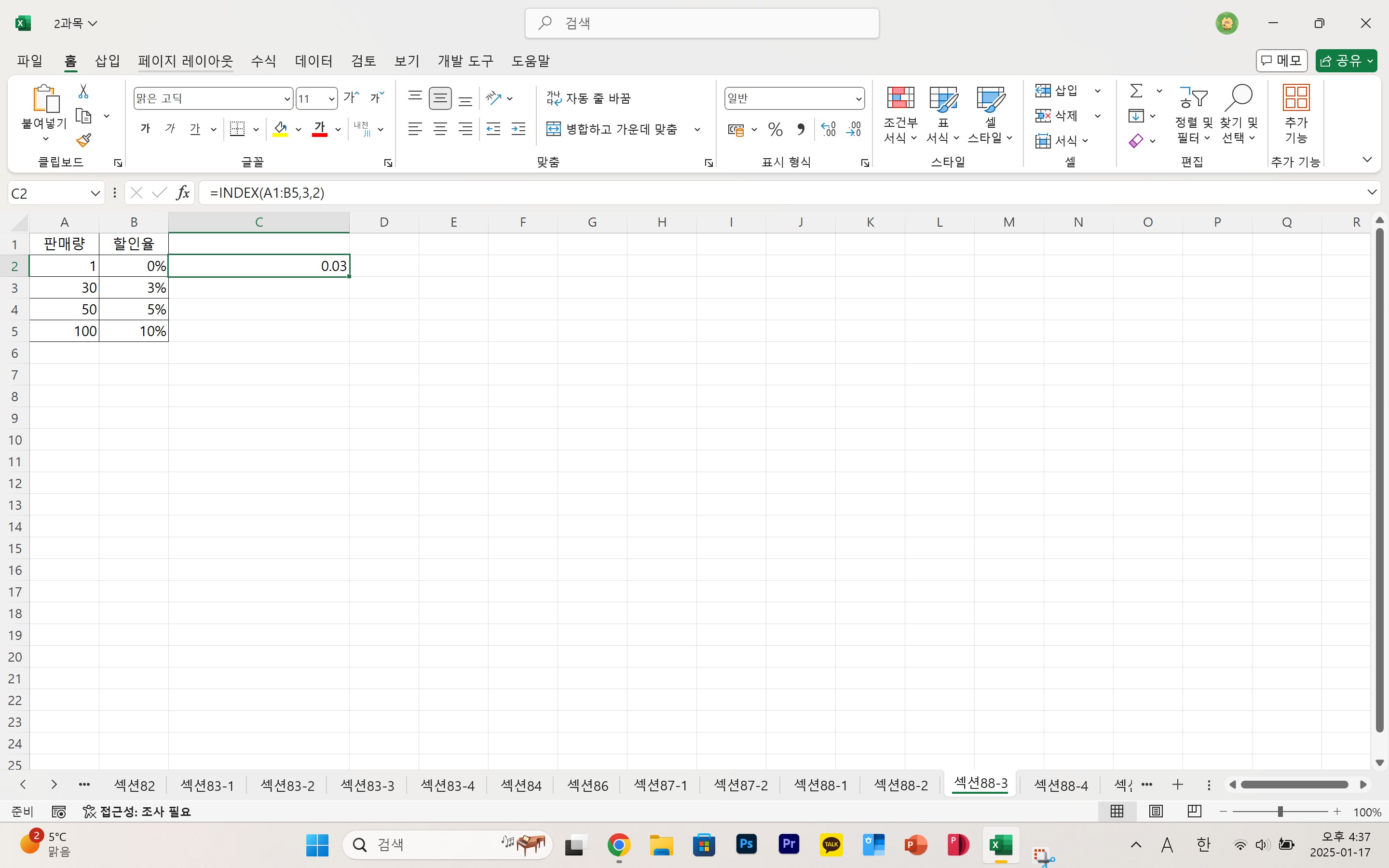The width and height of the screenshot is (1389, 868).
Task: Click the Increase Indent icon
Action: [518, 129]
